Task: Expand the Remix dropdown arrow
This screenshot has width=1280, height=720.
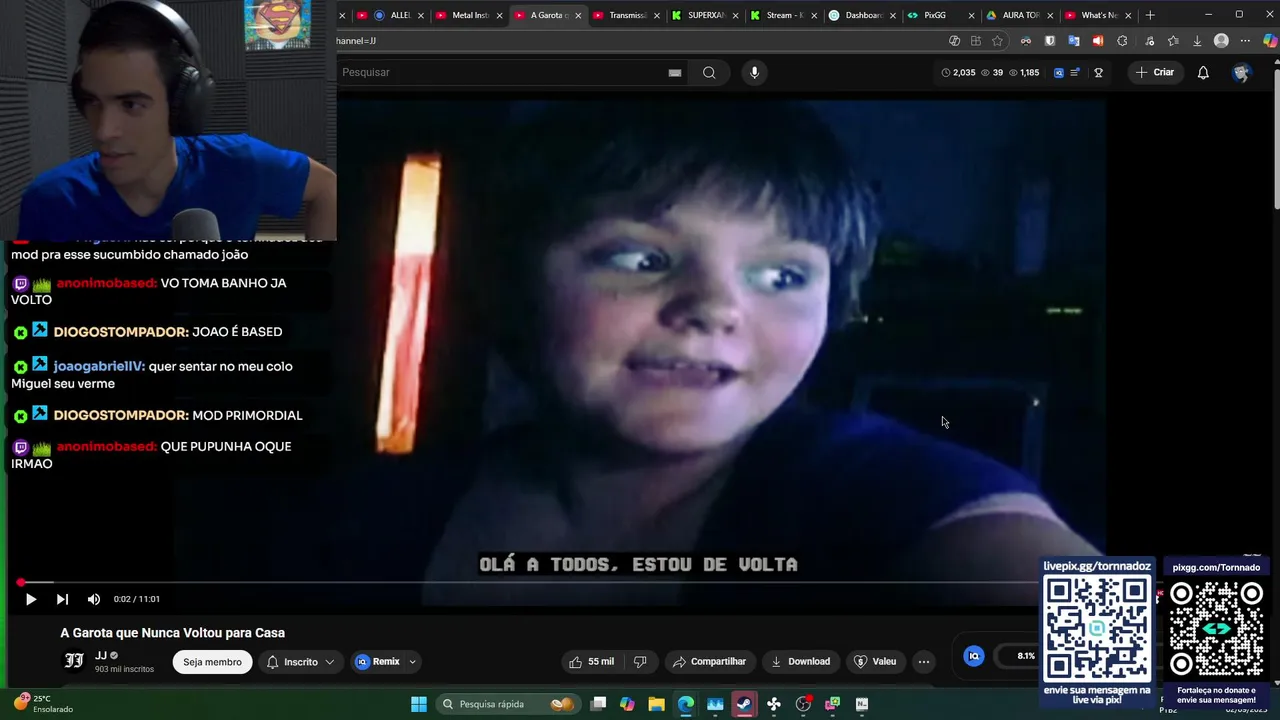Action: point(412,662)
